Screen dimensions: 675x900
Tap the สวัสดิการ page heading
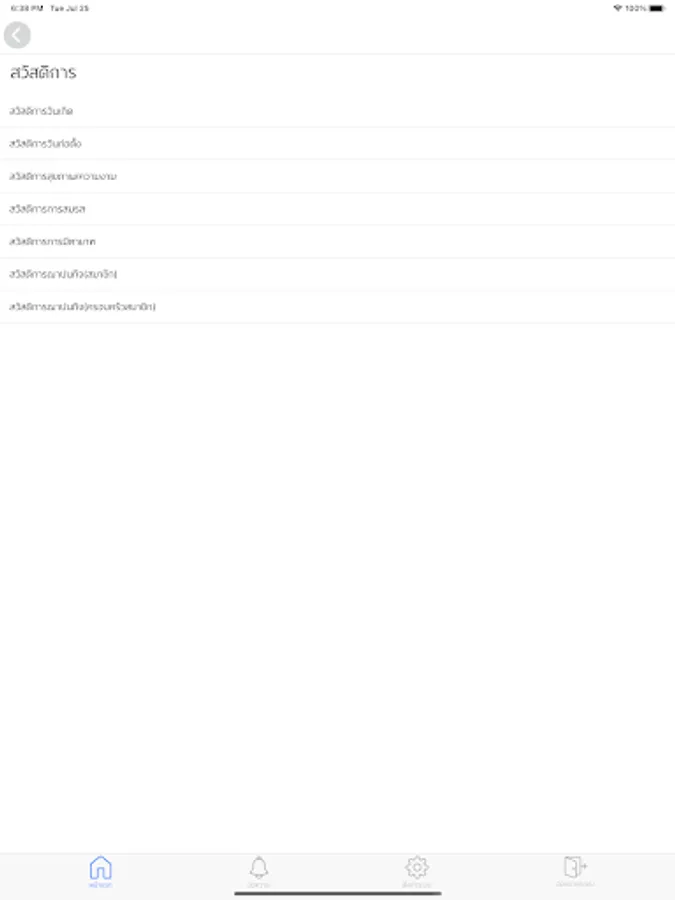43,72
